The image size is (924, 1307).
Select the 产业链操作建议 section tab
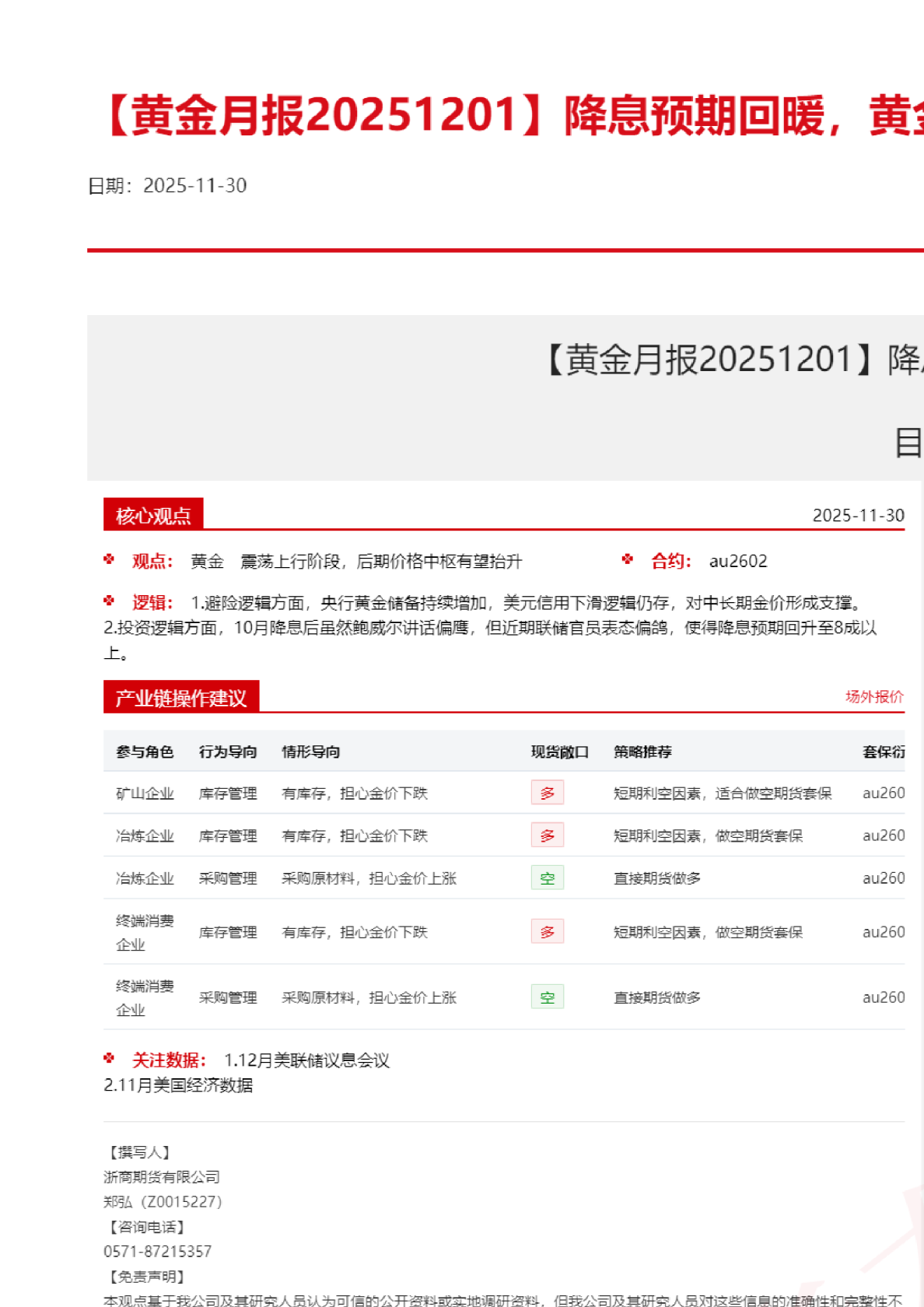click(181, 698)
